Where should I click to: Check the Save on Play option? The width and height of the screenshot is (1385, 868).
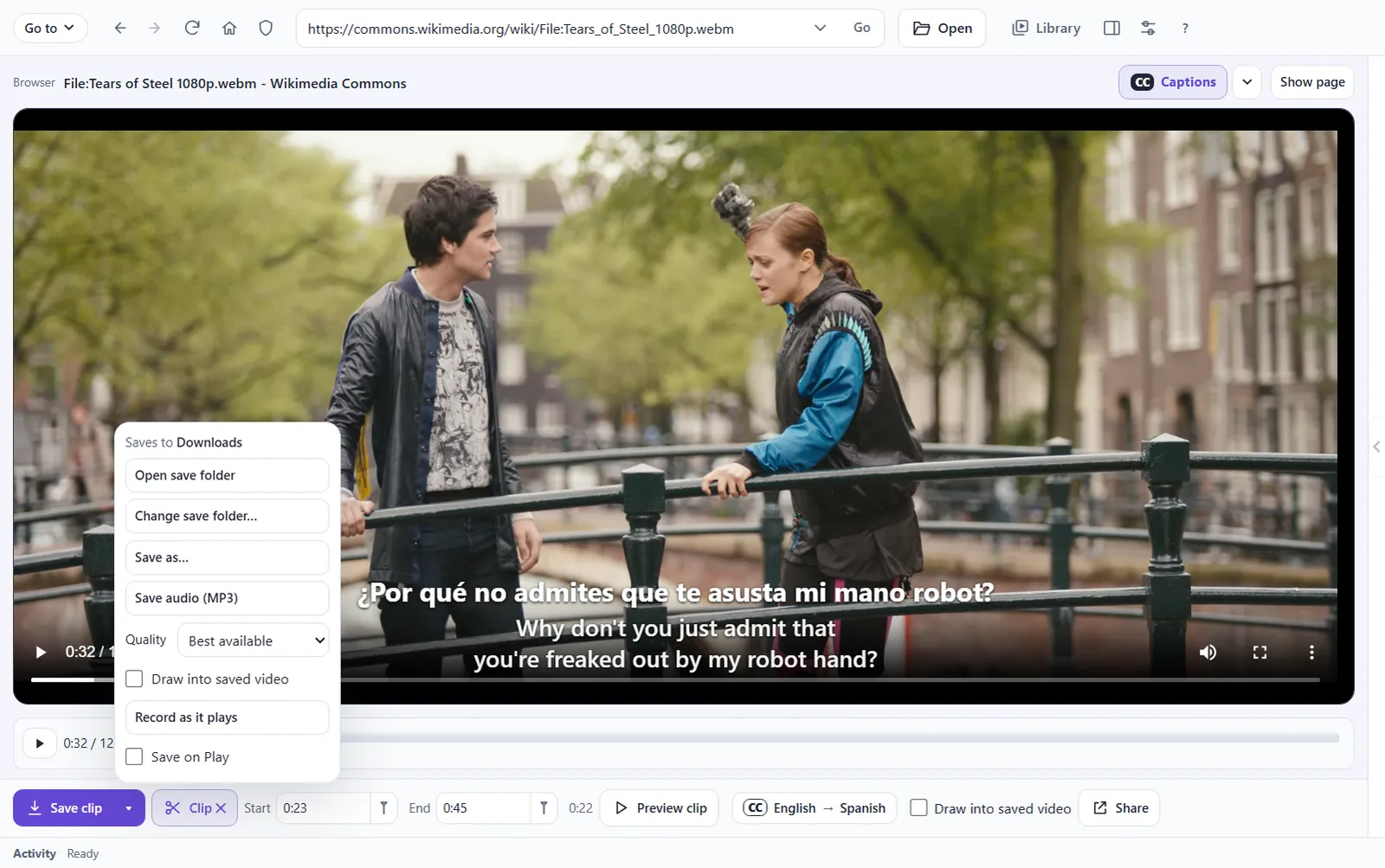(x=134, y=756)
